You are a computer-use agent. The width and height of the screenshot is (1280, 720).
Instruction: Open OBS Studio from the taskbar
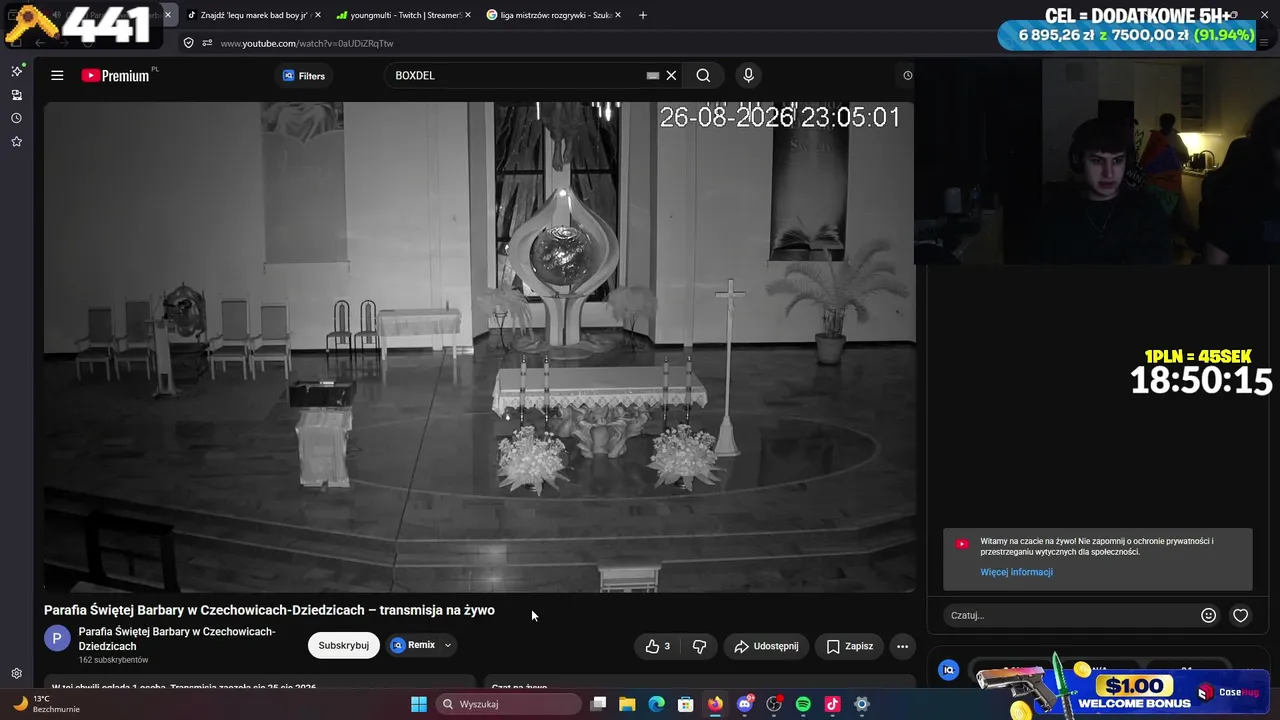pos(774,704)
